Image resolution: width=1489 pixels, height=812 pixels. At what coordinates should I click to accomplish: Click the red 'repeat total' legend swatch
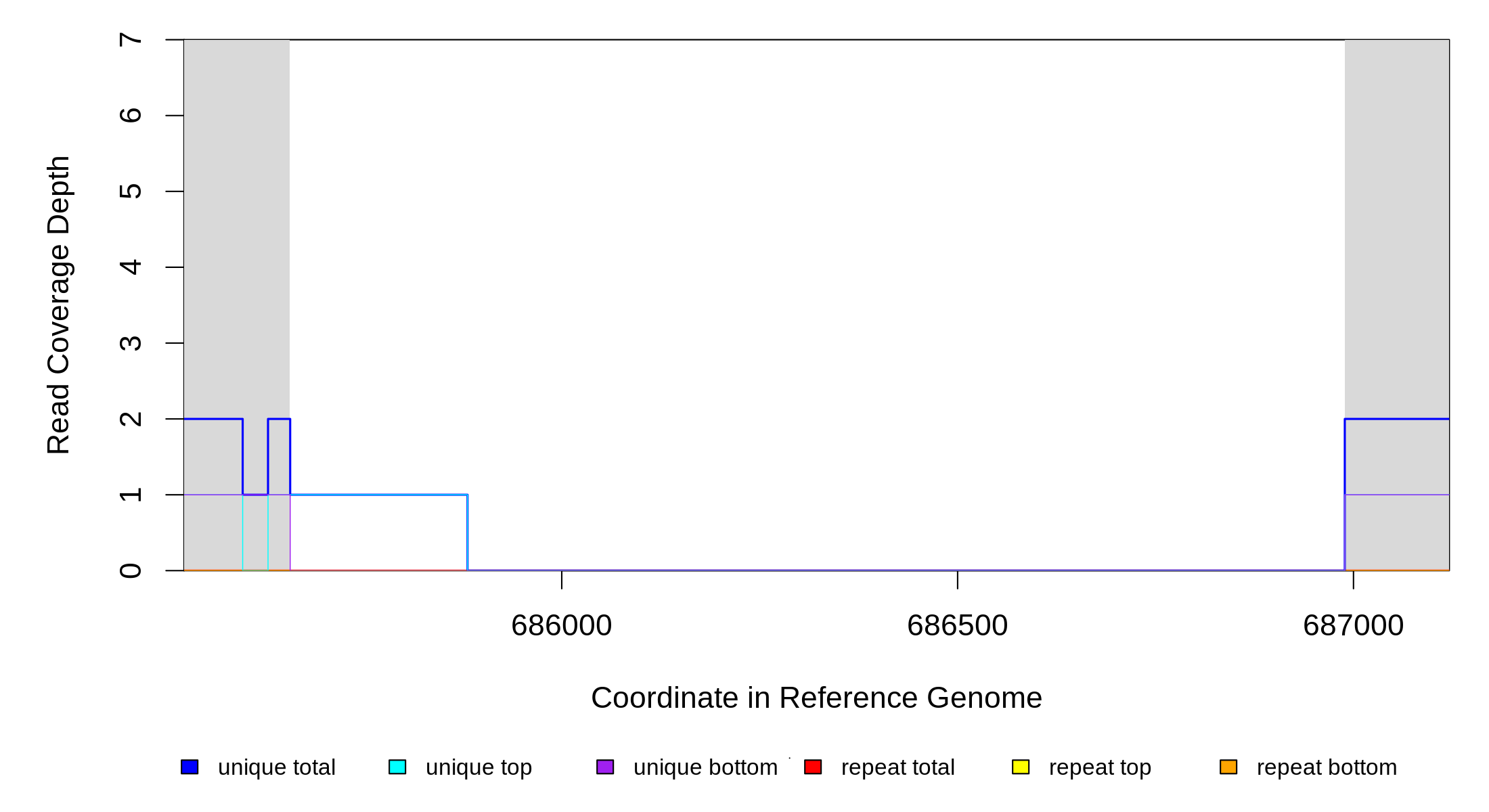(x=813, y=767)
